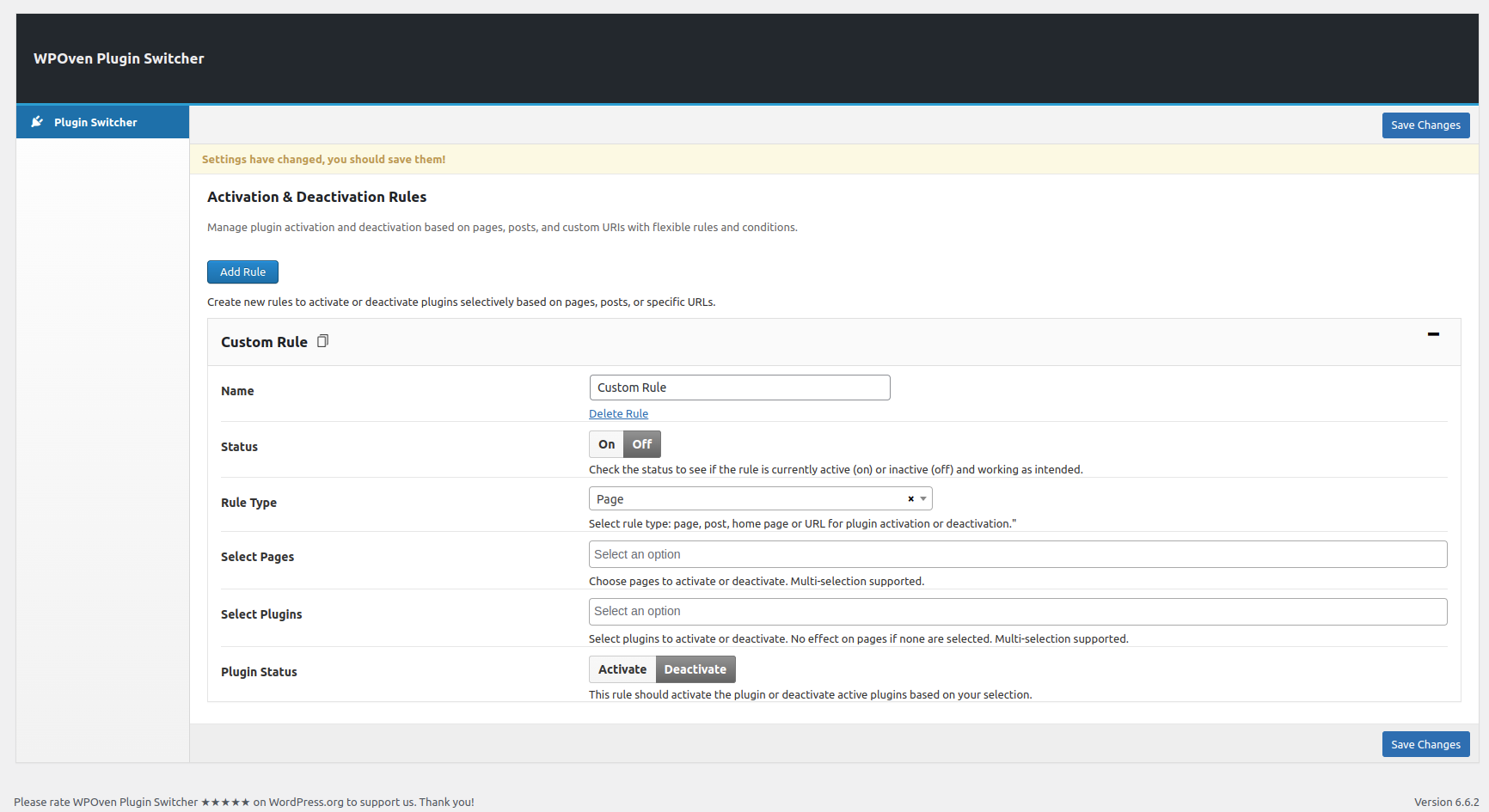Screen dimensions: 1489x812
Task: Click the Select Pages label
Action: pyautogui.click(x=257, y=557)
